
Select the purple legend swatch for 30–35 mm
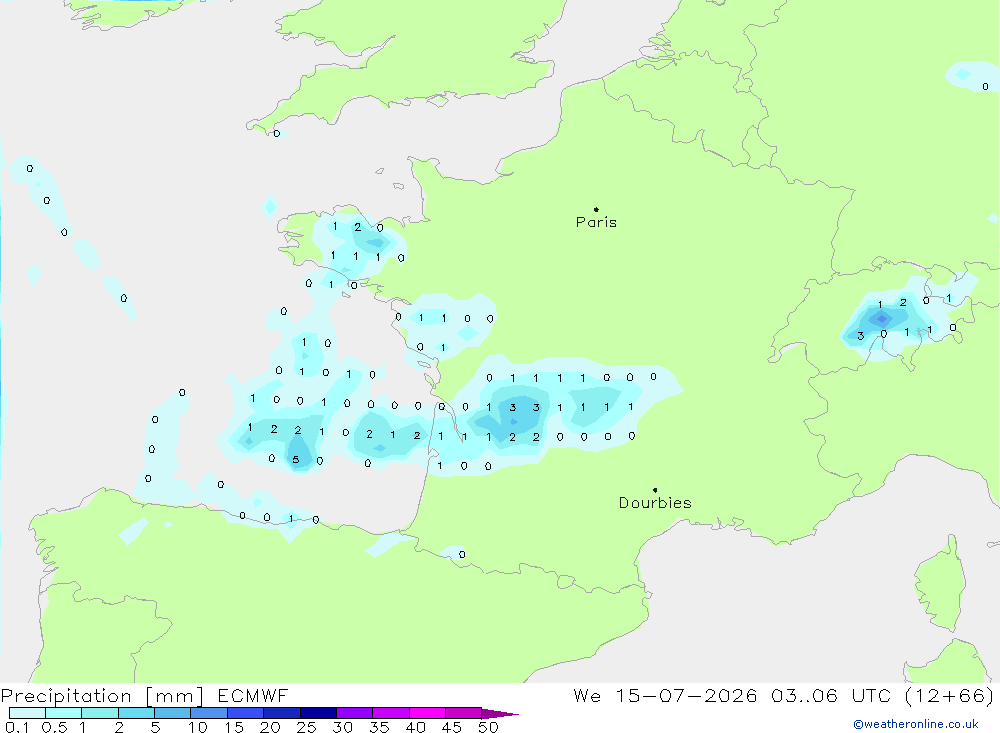(354, 713)
